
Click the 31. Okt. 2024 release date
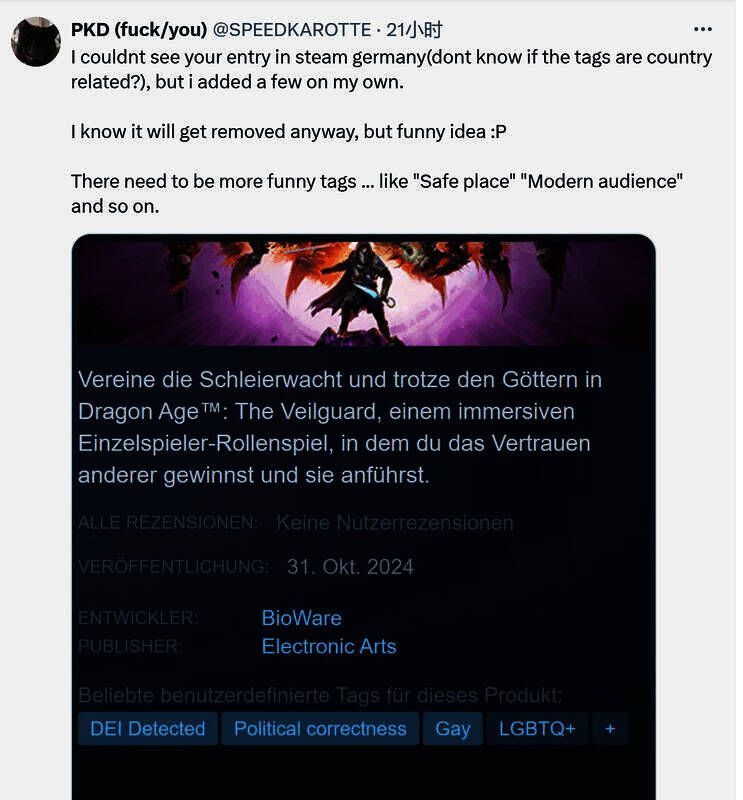tap(350, 567)
